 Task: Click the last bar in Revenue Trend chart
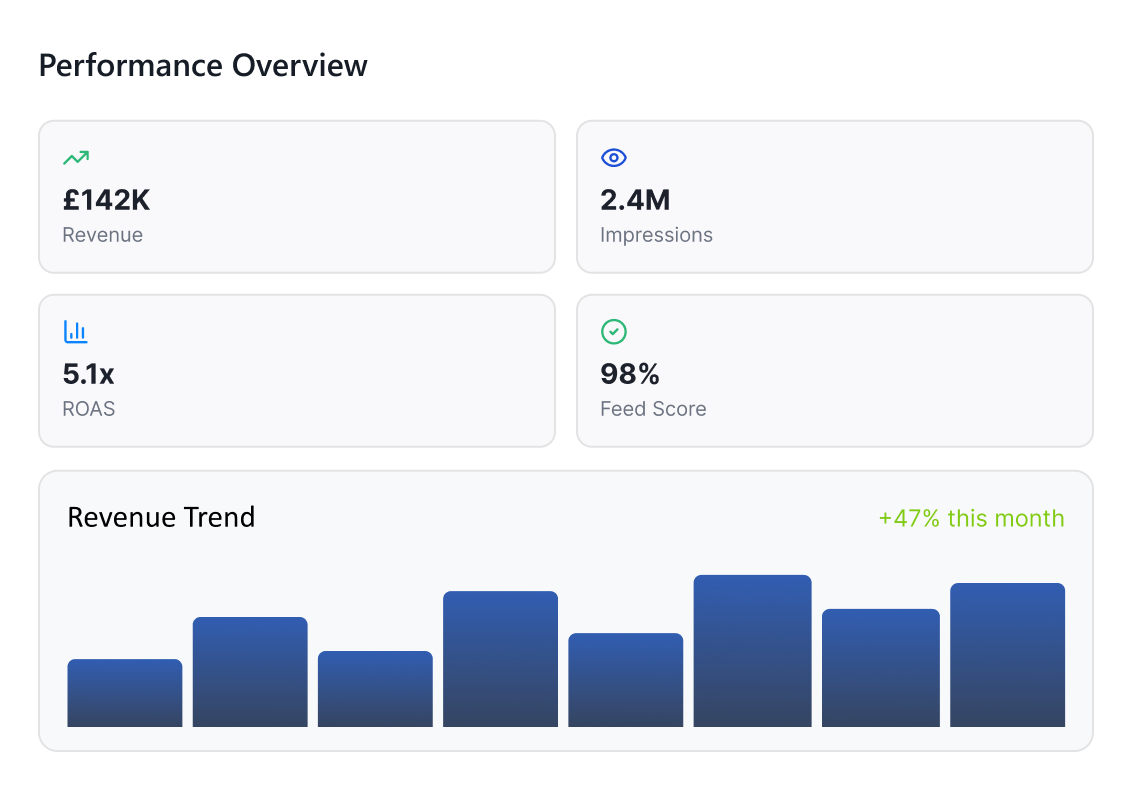point(1007,655)
